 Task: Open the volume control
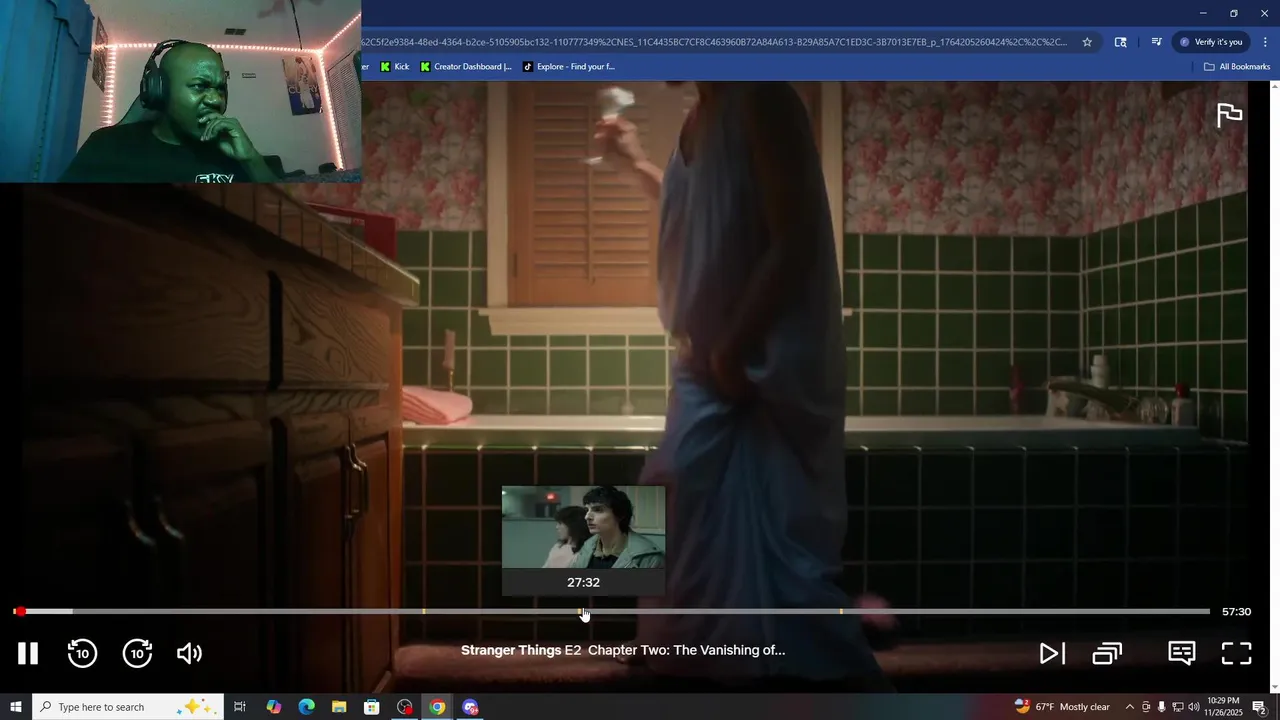pyautogui.click(x=189, y=654)
